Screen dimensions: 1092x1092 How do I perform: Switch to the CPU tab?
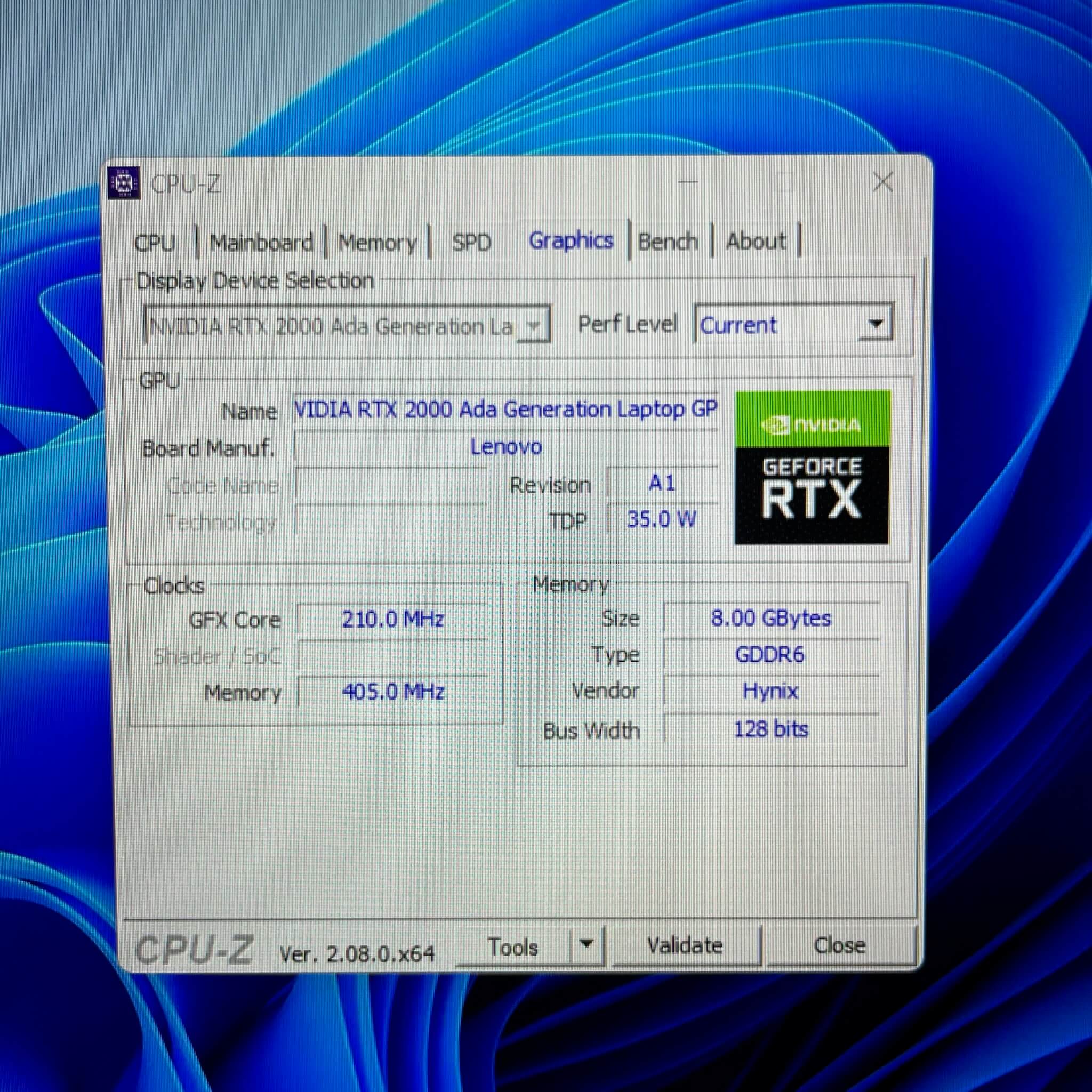pyautogui.click(x=155, y=243)
